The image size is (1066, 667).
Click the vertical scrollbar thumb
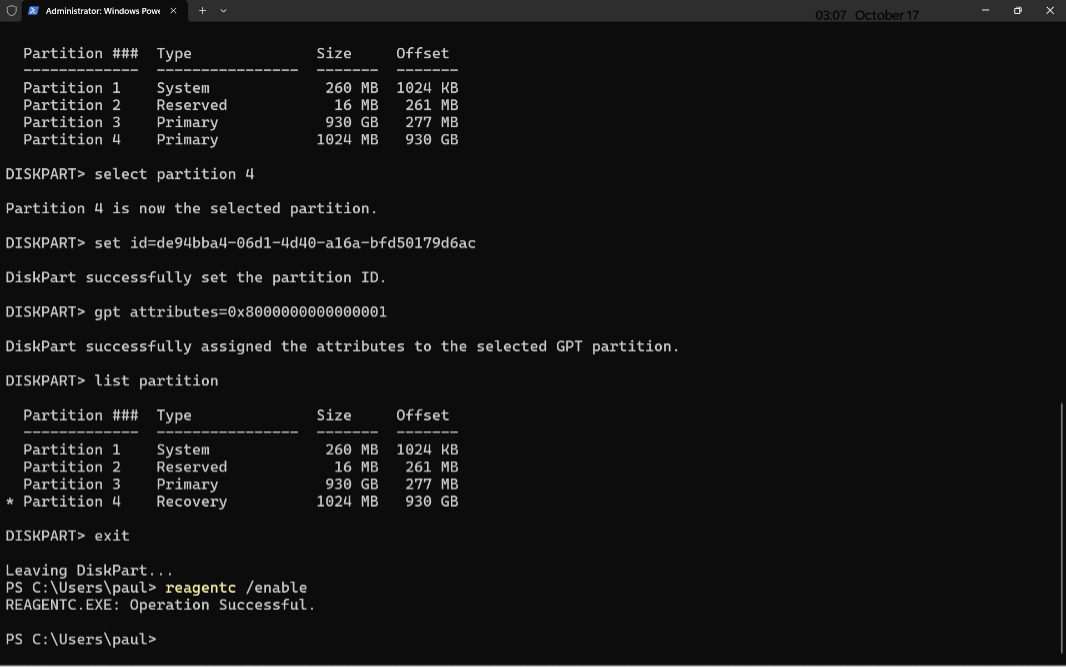(x=1061, y=527)
